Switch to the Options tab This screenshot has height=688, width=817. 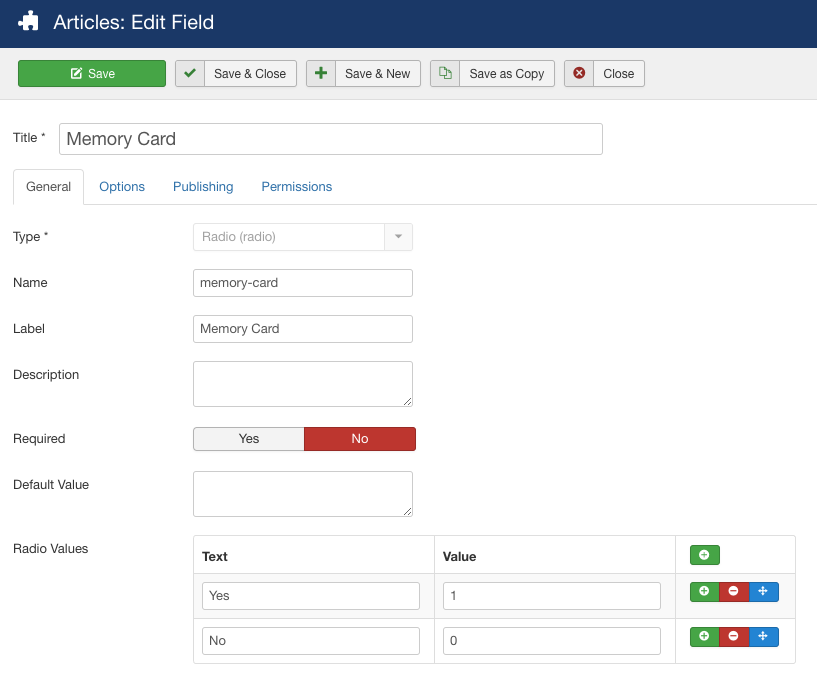(x=122, y=186)
